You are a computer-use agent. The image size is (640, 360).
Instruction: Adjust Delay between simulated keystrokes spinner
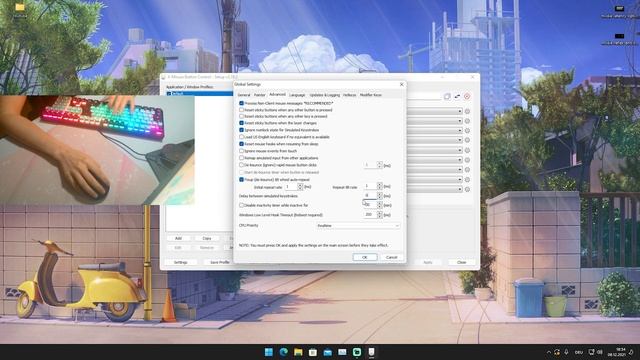coord(380,196)
